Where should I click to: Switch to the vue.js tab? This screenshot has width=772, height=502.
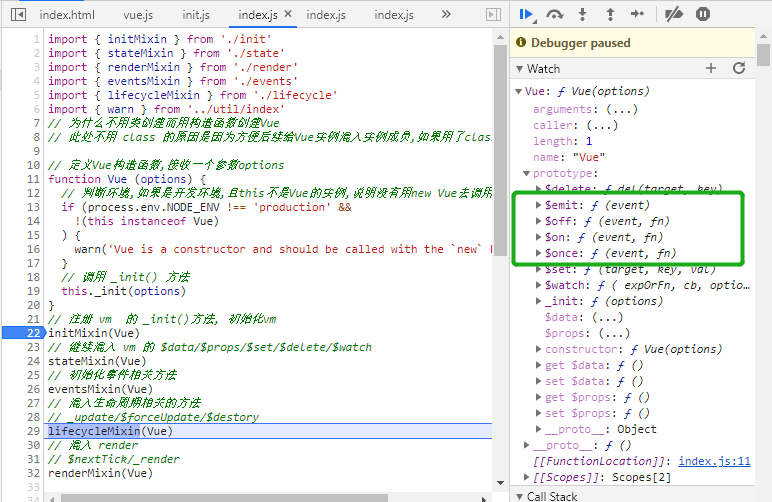pyautogui.click(x=138, y=15)
